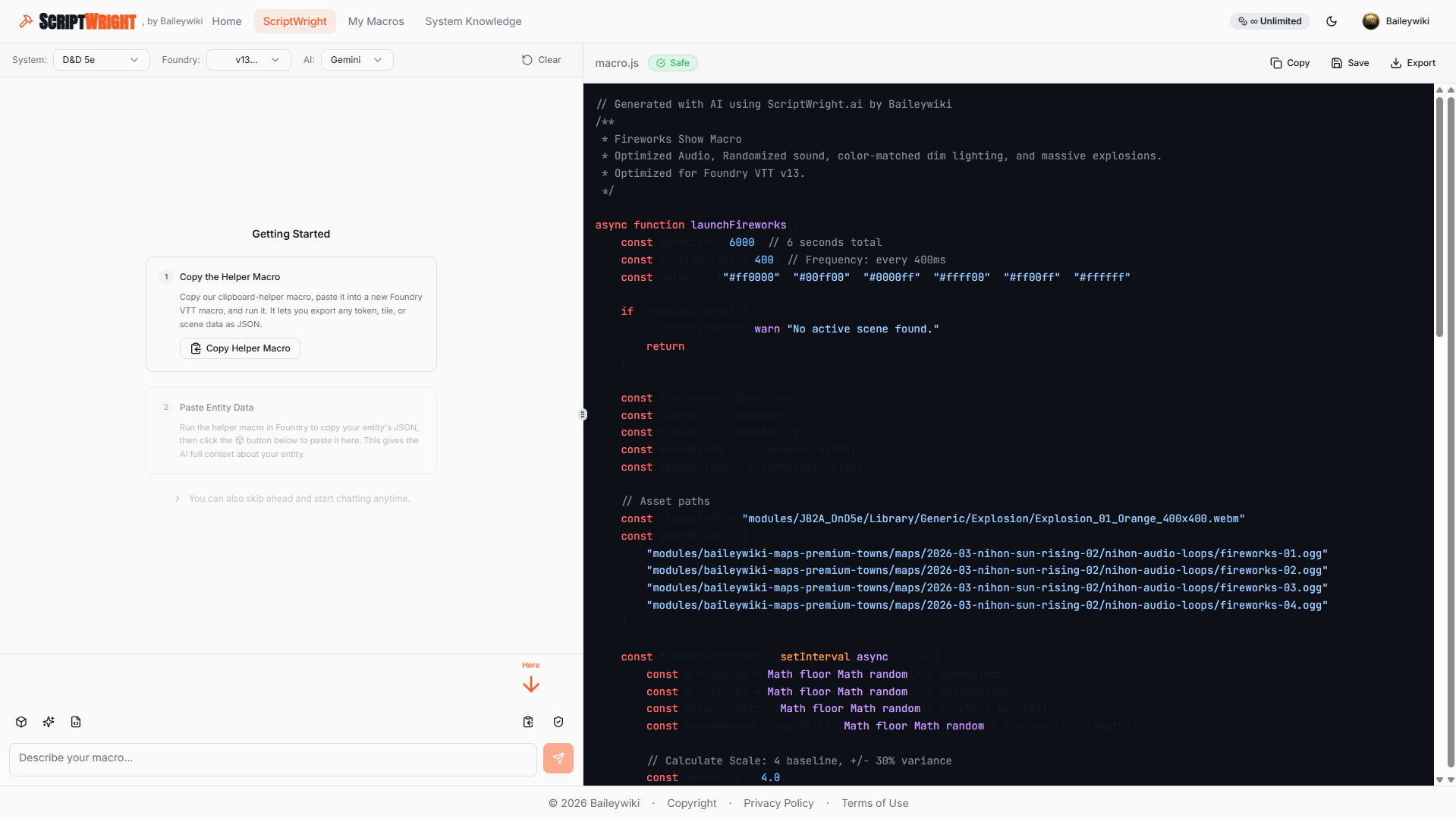Click the fireworks-01.ogg path line in code
The height and width of the screenshot is (819, 1456).
click(x=987, y=553)
